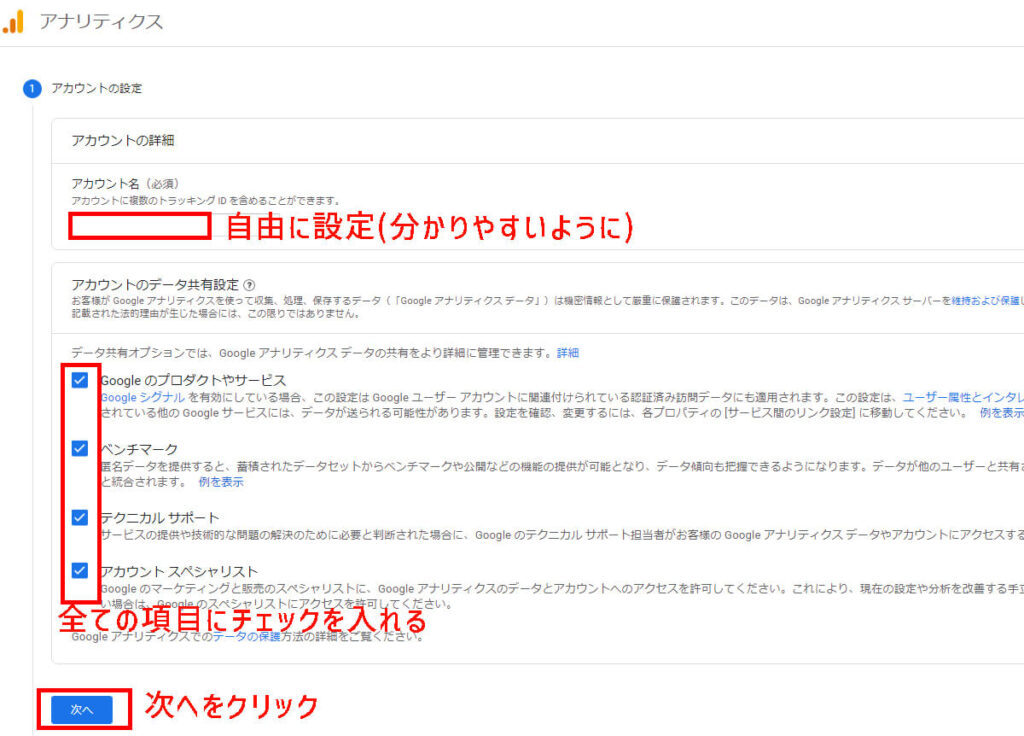Open the 例を表示 link under ベンチマーク
The width and height of the screenshot is (1024, 736).
click(x=221, y=482)
